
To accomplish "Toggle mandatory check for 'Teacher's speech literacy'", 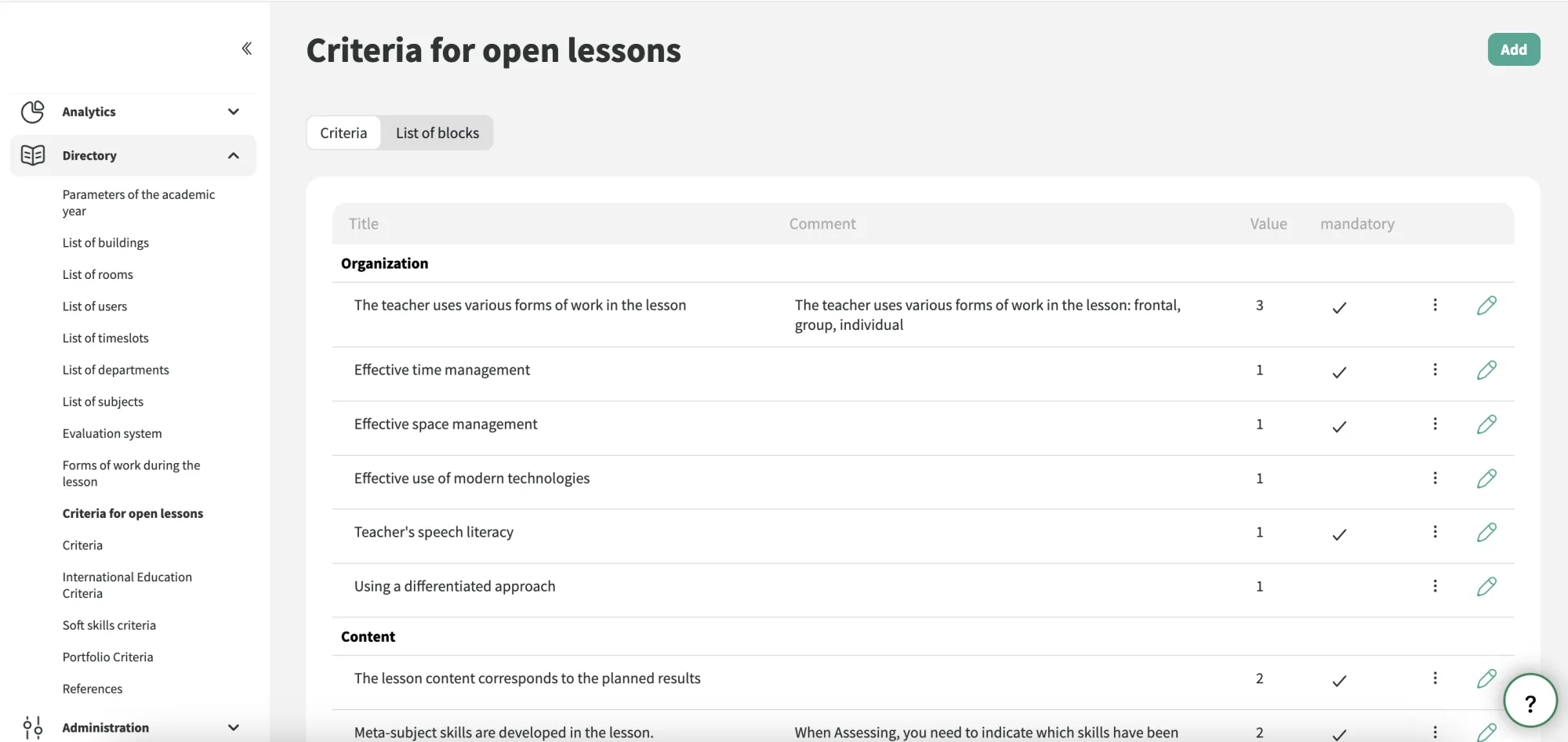I will (x=1339, y=534).
